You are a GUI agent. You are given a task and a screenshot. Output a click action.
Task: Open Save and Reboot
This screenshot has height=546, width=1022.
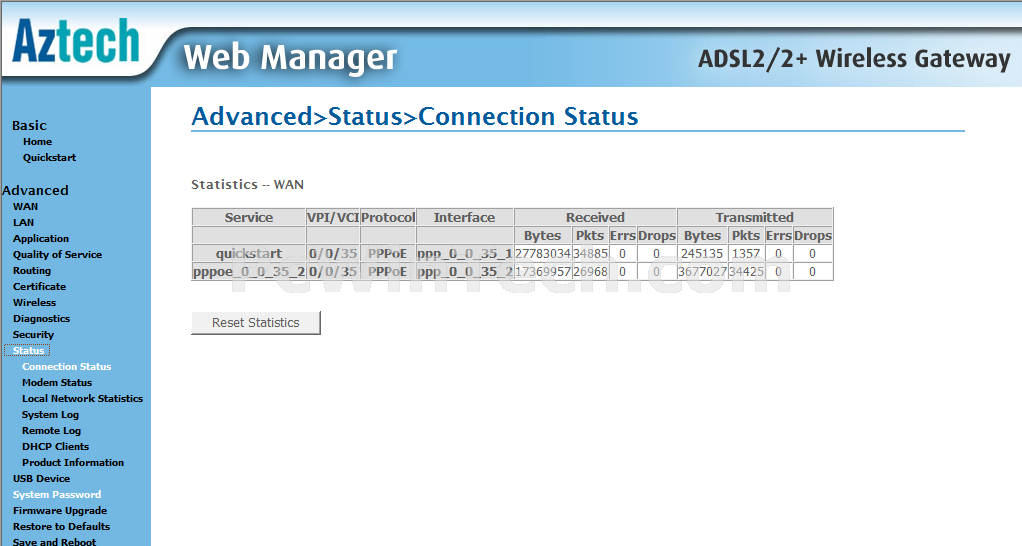click(x=54, y=541)
